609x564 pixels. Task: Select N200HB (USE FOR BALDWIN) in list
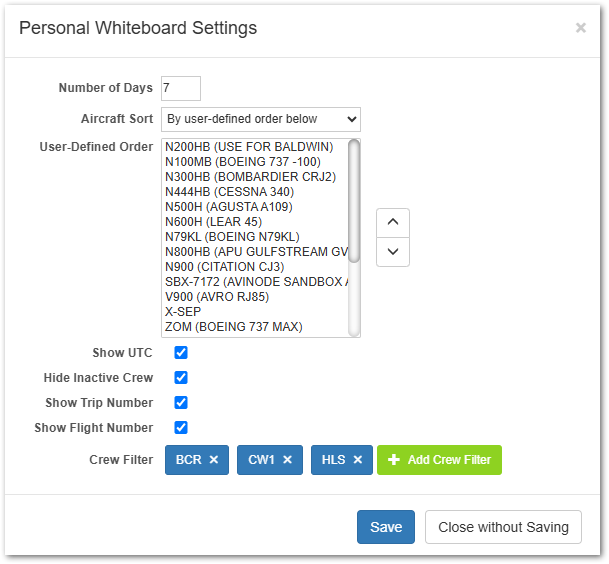pos(249,147)
